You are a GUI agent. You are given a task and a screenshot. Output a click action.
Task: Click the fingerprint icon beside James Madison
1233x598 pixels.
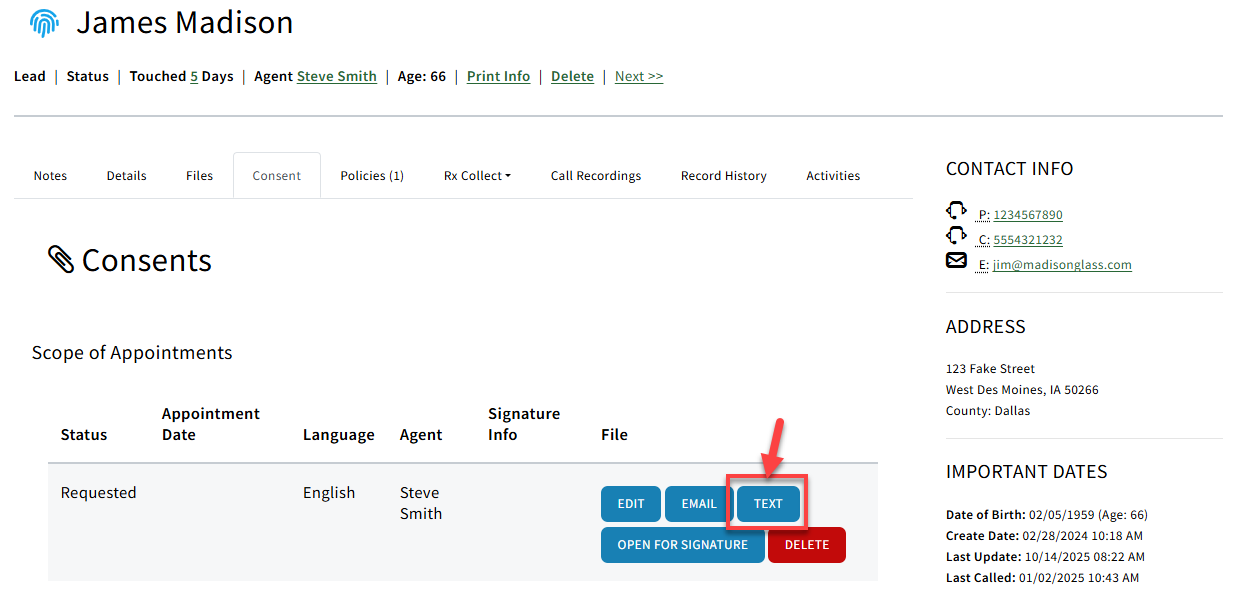click(43, 21)
